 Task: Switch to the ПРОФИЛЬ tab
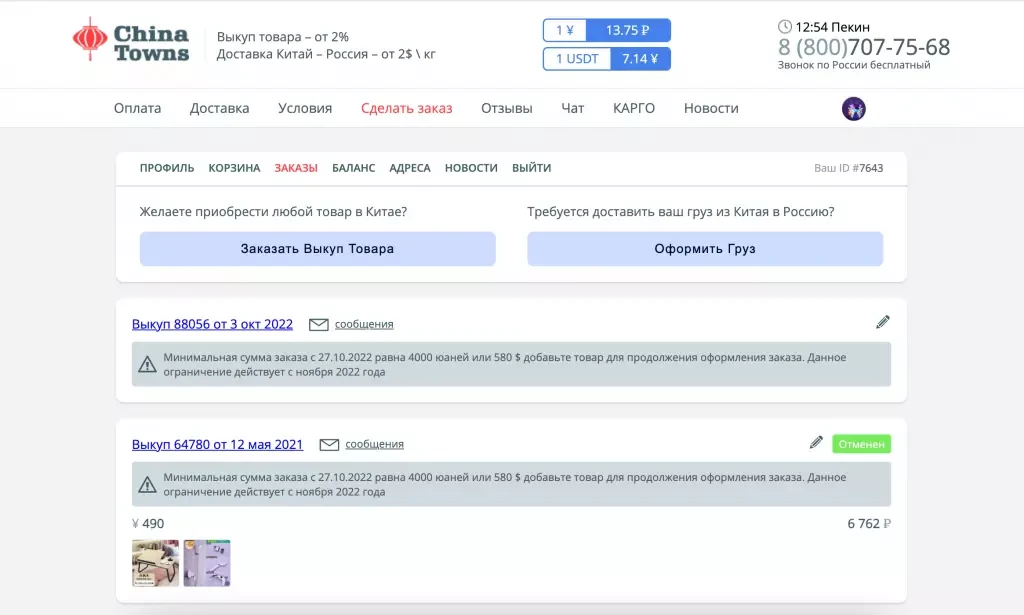[167, 168]
